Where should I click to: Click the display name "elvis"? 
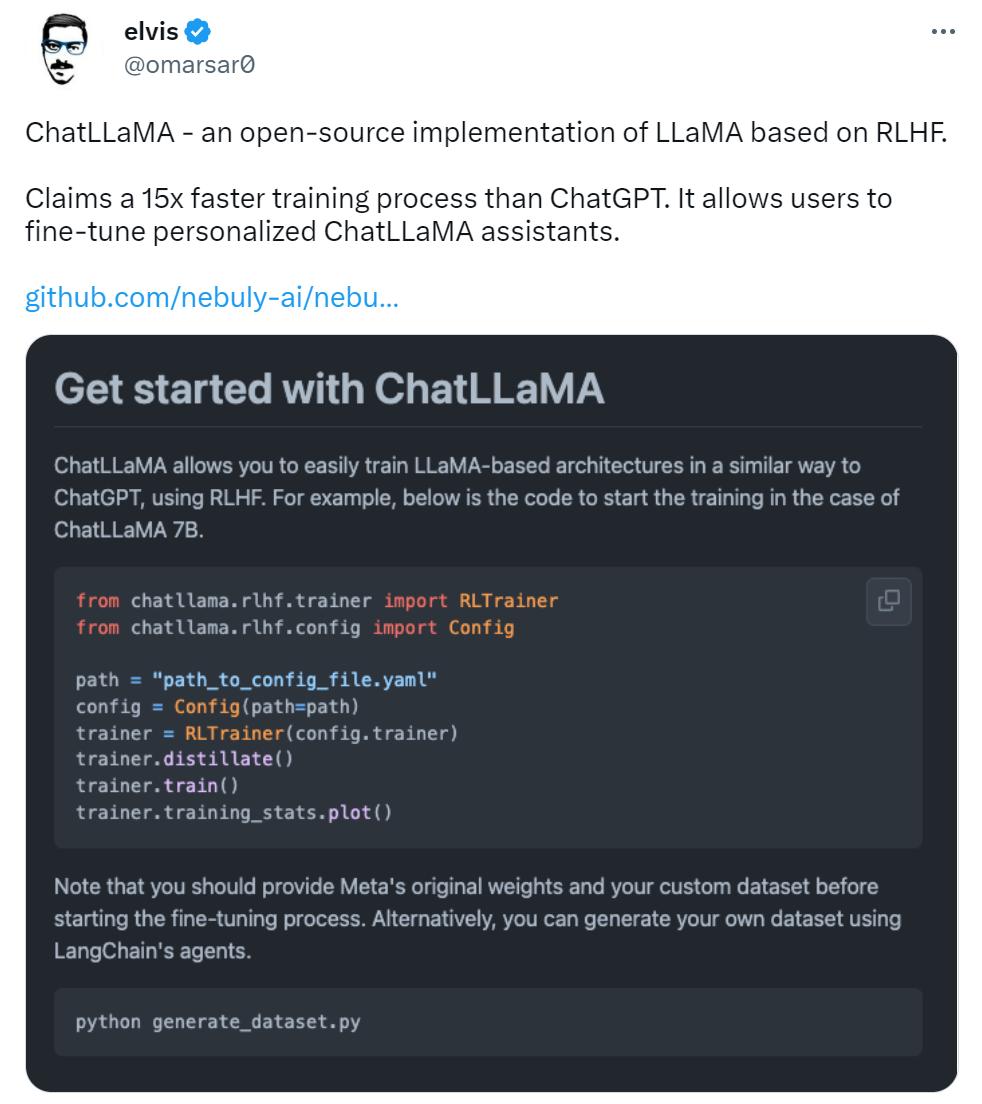coord(150,32)
